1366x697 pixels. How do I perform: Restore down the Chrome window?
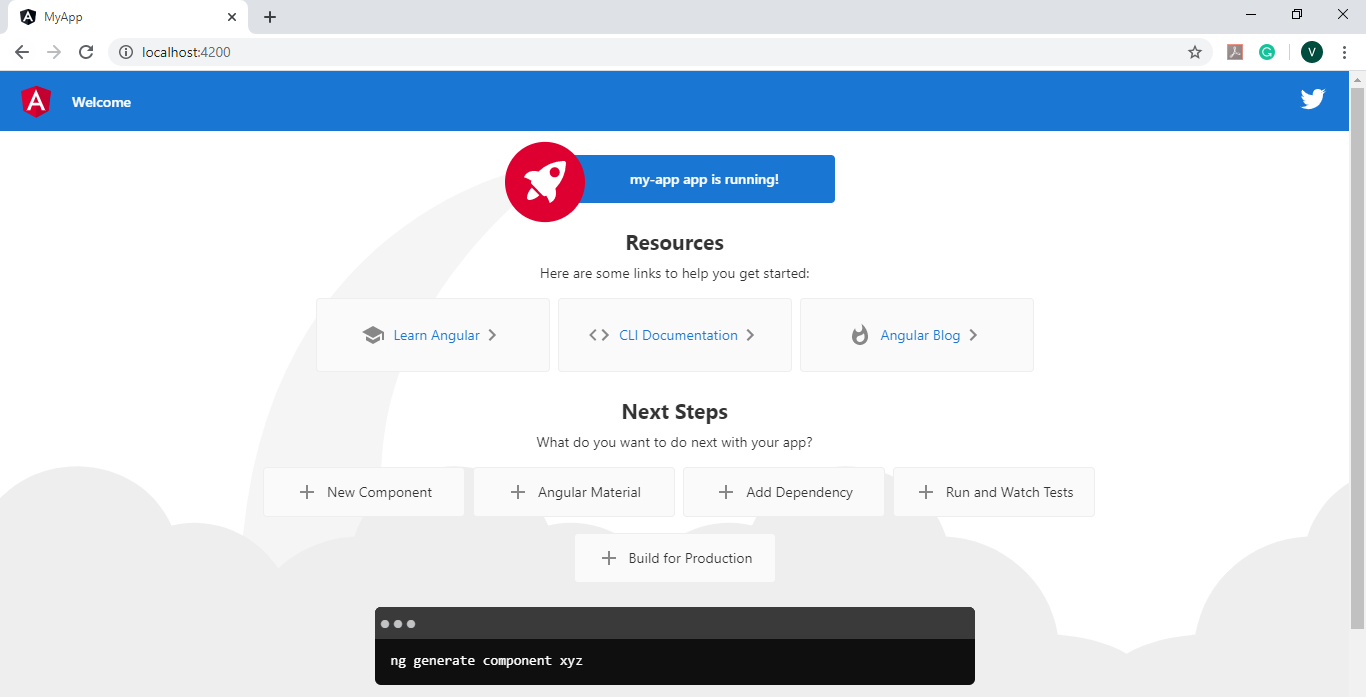(1297, 14)
